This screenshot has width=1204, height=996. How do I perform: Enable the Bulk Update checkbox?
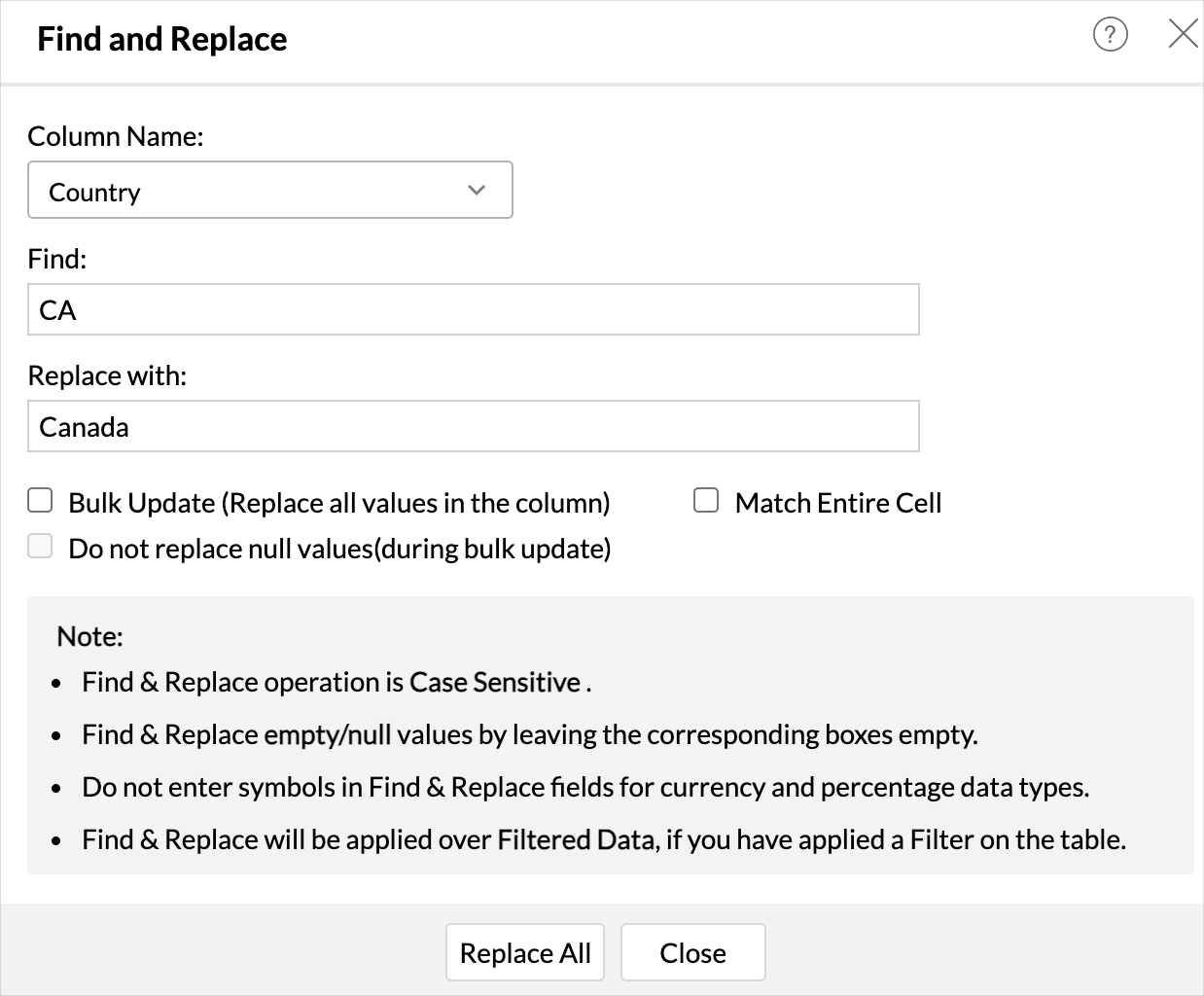(x=40, y=501)
